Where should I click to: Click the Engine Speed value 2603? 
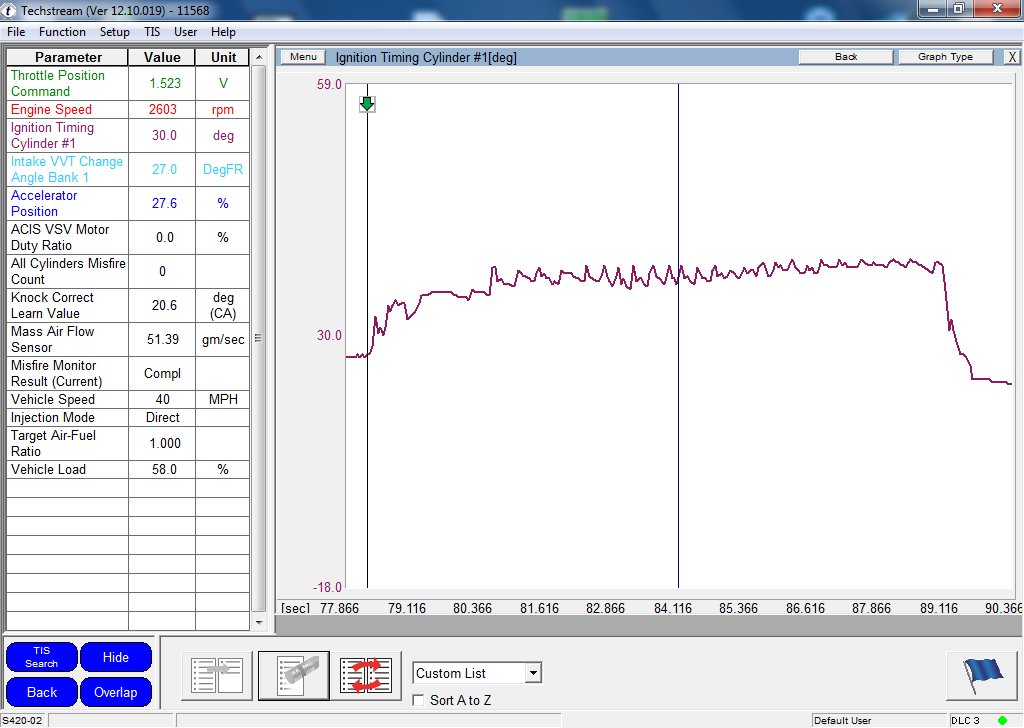pyautogui.click(x=163, y=110)
